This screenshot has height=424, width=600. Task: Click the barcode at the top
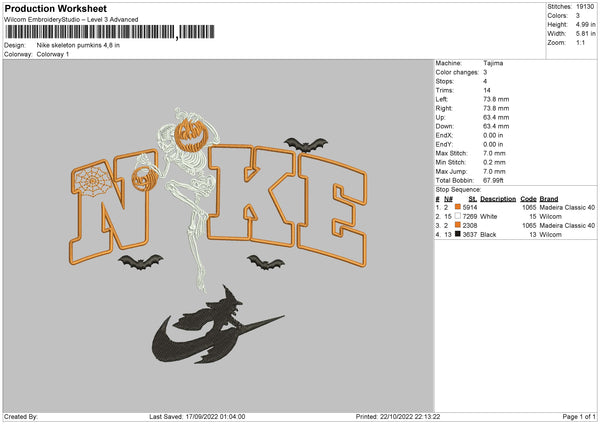(x=109, y=32)
